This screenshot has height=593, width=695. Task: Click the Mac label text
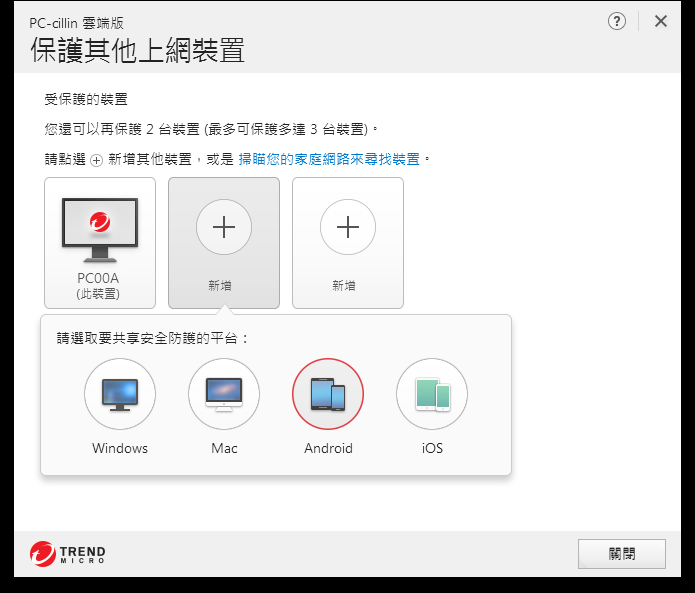pyautogui.click(x=224, y=448)
